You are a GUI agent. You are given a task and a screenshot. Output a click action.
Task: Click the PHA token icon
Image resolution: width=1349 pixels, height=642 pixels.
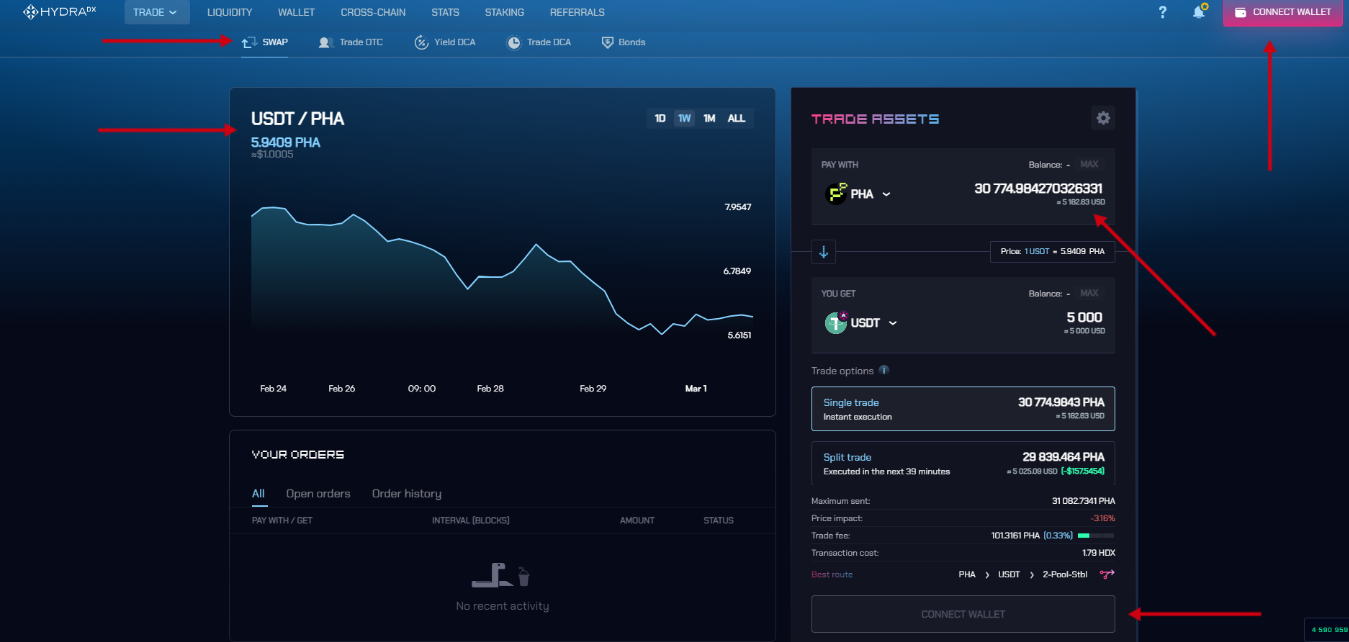pyautogui.click(x=836, y=194)
